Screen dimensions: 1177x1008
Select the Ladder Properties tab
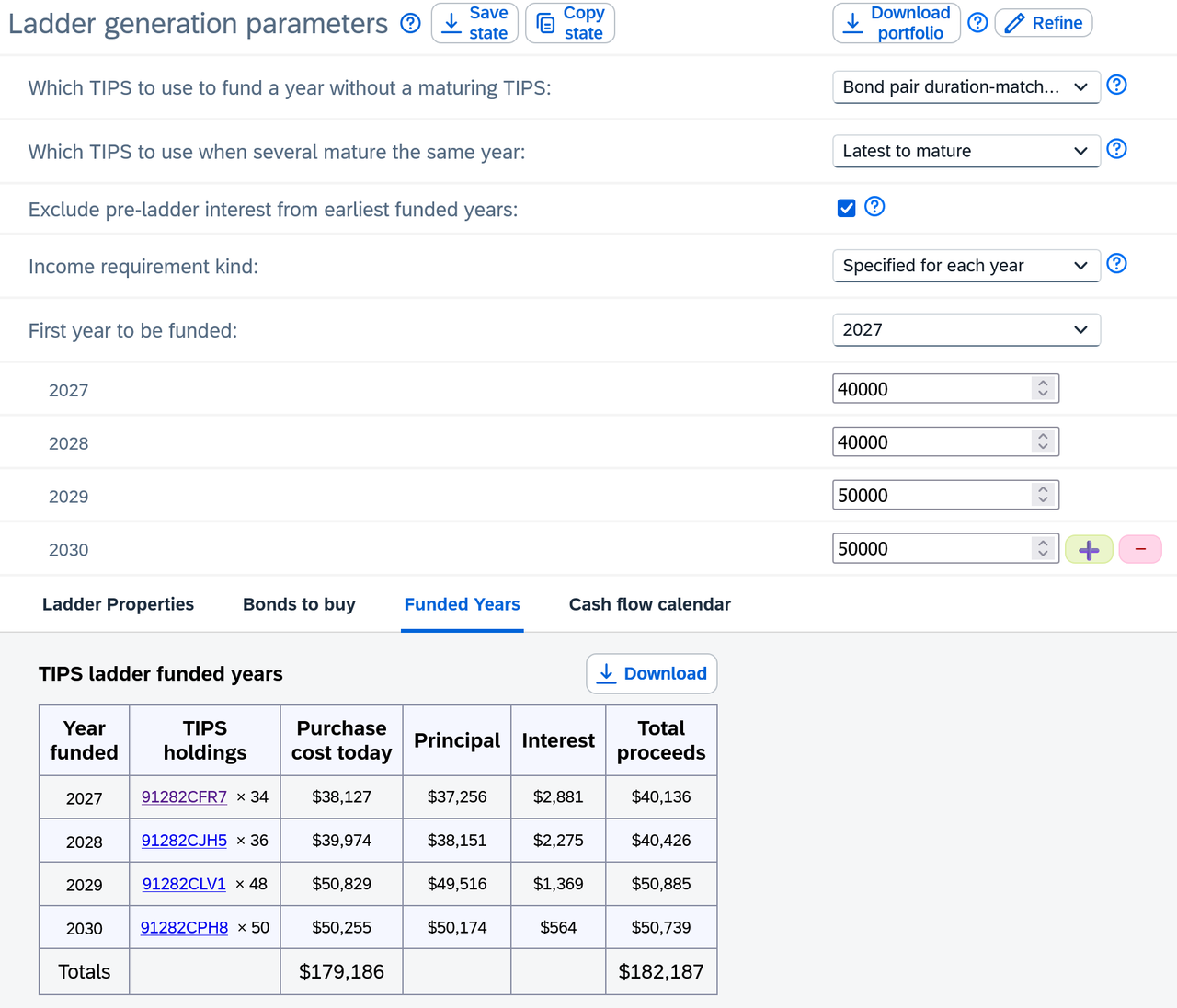coord(118,604)
